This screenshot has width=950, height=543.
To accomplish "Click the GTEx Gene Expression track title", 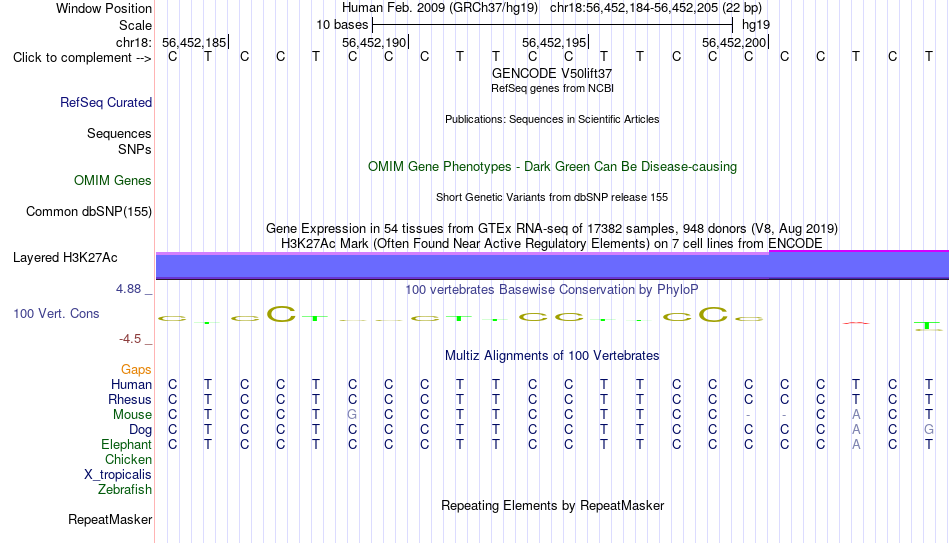I will click(552, 228).
